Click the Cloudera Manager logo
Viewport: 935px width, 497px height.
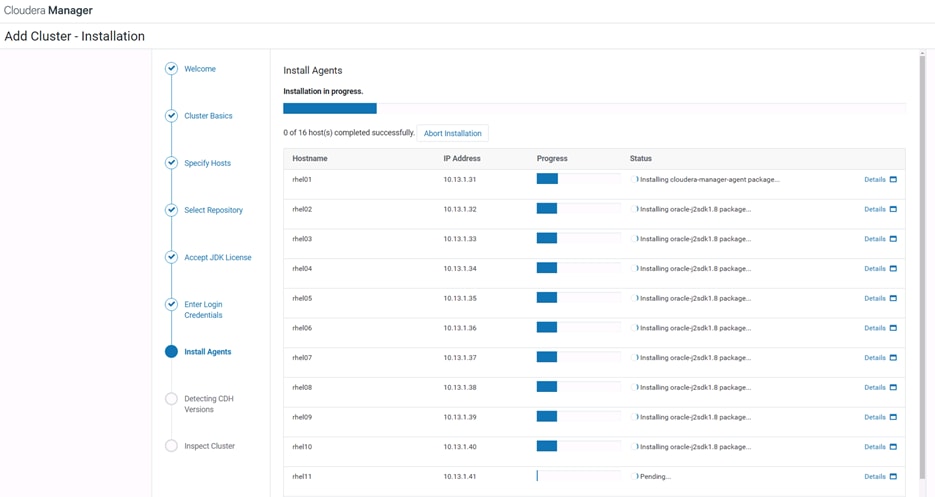click(48, 11)
